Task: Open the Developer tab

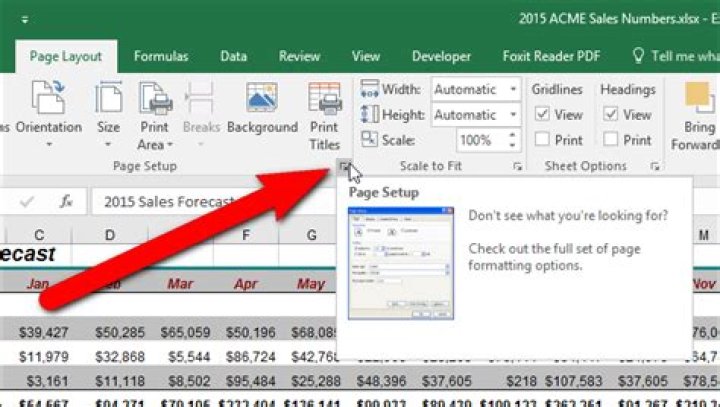Action: coord(441,56)
